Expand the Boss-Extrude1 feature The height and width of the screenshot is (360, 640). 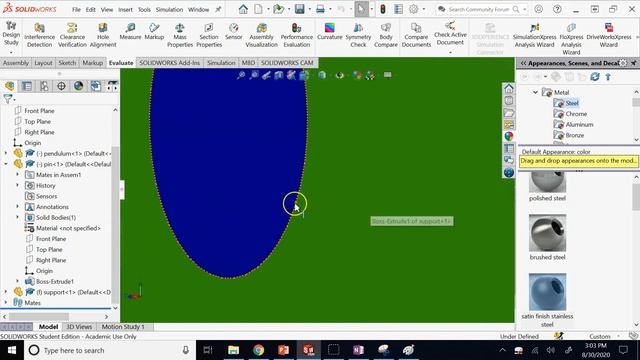(17, 281)
